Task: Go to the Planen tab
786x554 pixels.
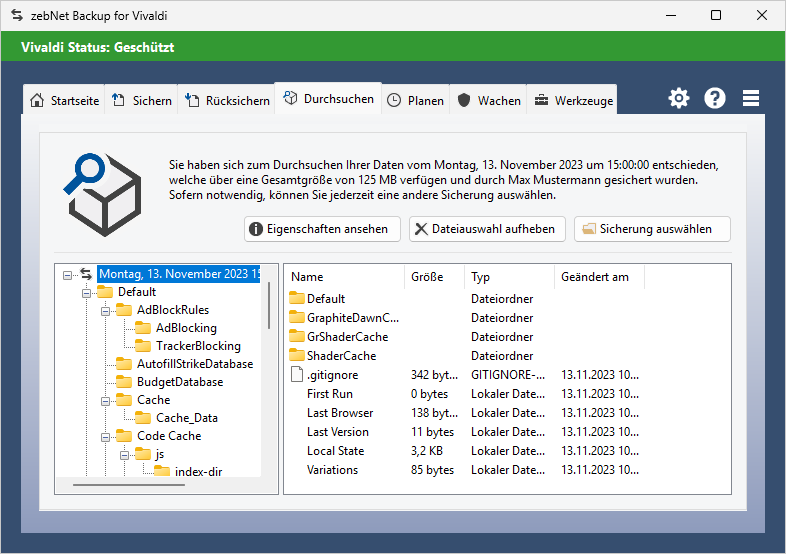Action: 415,101
